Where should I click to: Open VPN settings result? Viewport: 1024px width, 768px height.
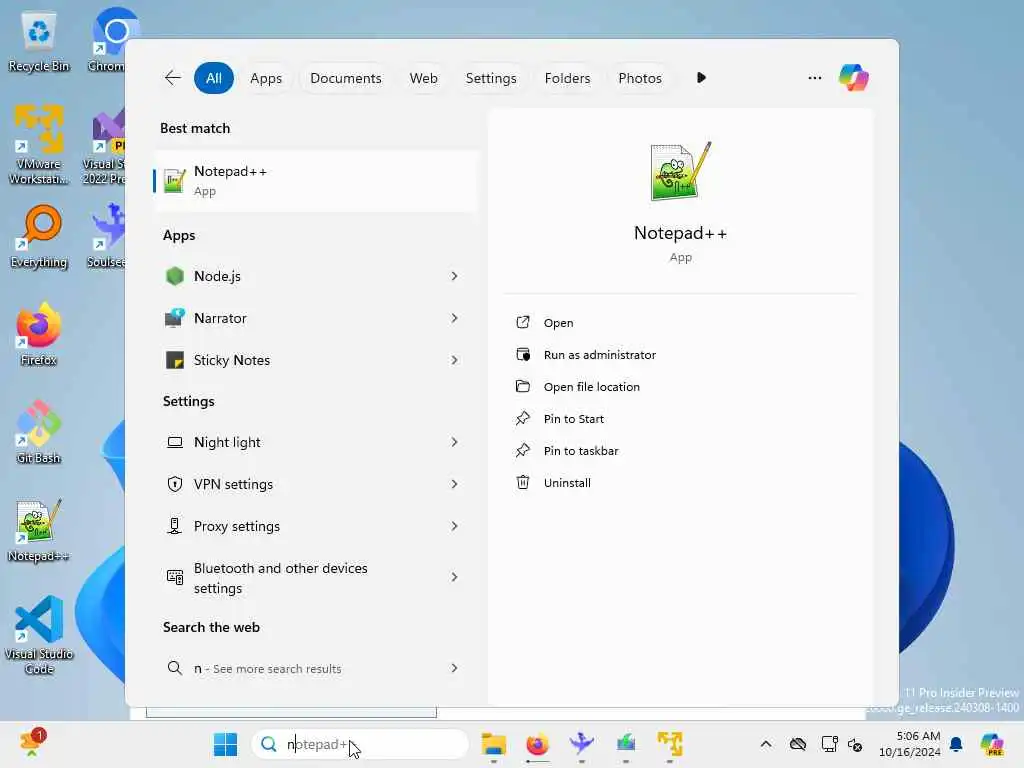point(315,484)
